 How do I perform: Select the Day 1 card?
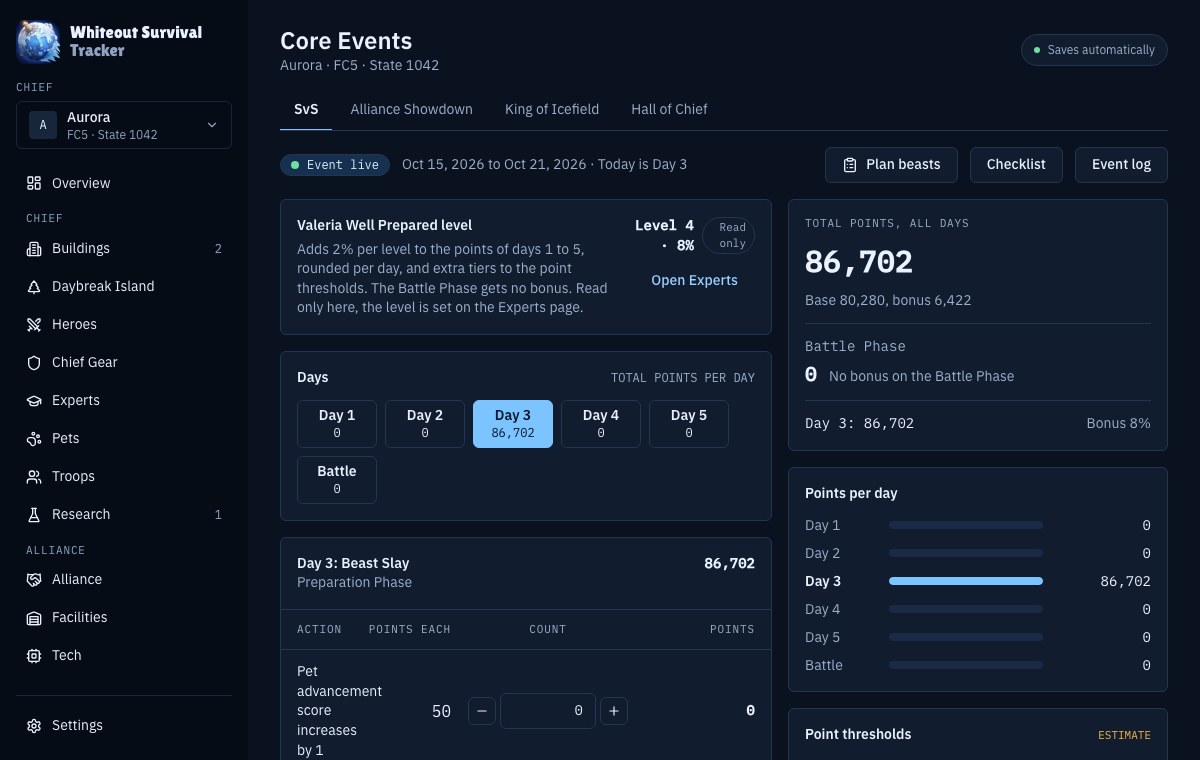click(337, 424)
